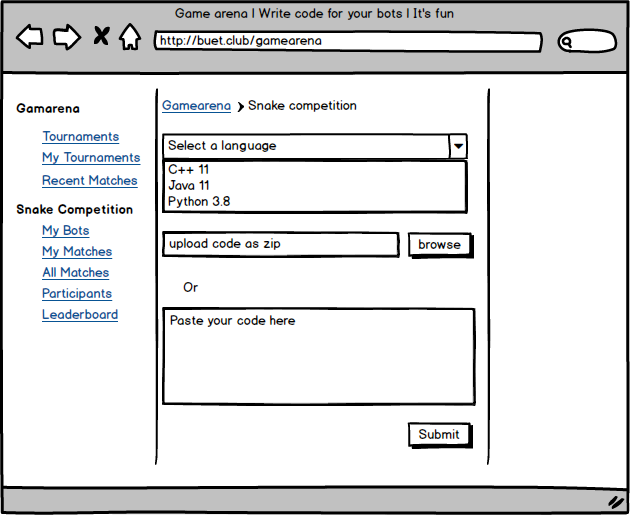Open My Bots under Snake Competition
This screenshot has width=630, height=515.
click(x=65, y=231)
